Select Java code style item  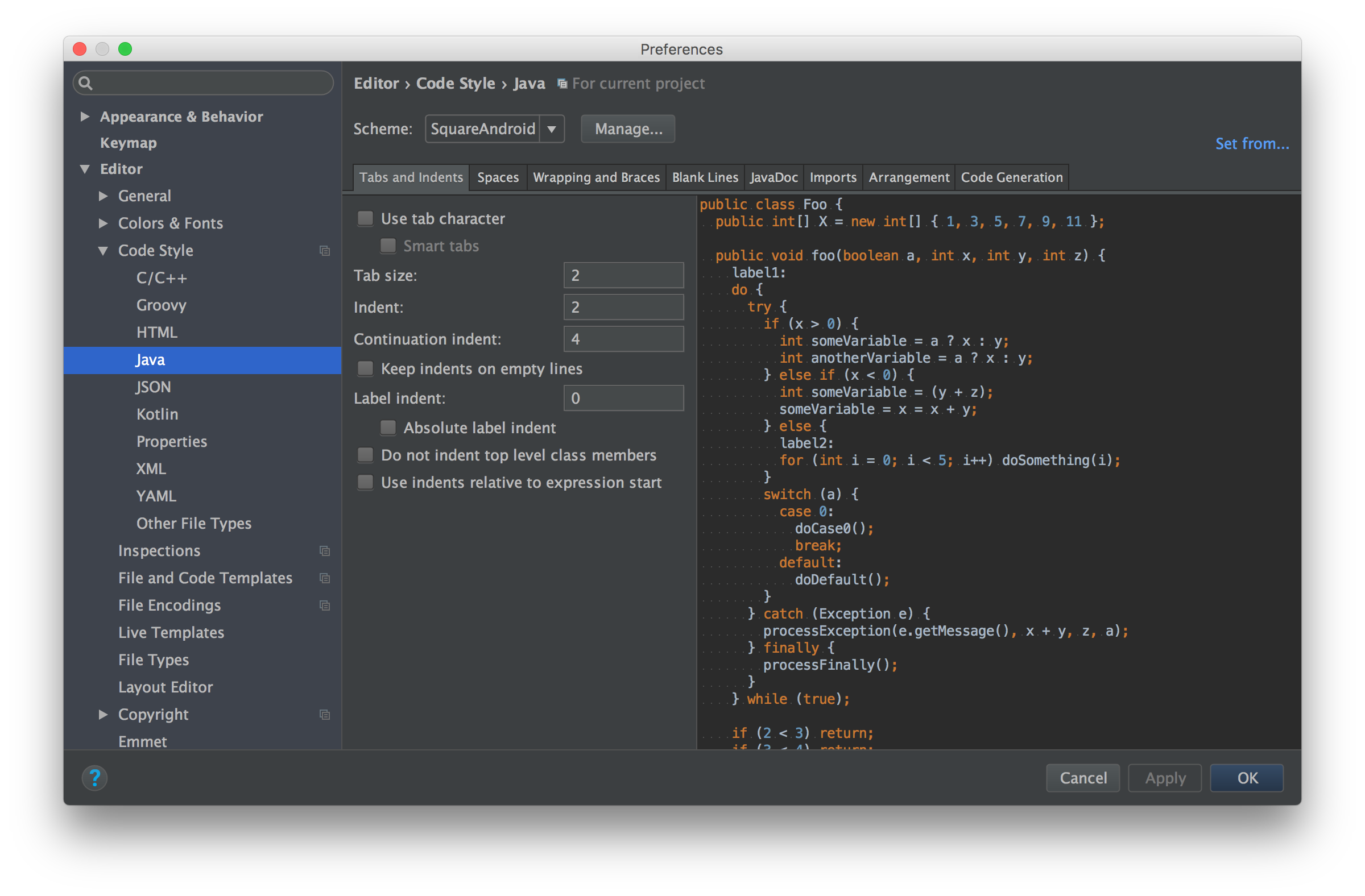202,360
